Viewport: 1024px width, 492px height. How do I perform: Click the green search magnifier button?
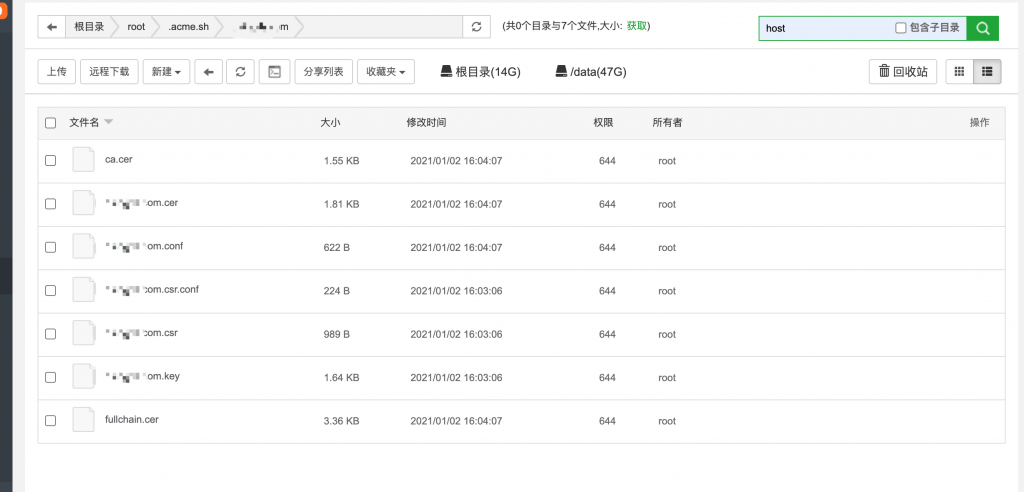click(982, 28)
